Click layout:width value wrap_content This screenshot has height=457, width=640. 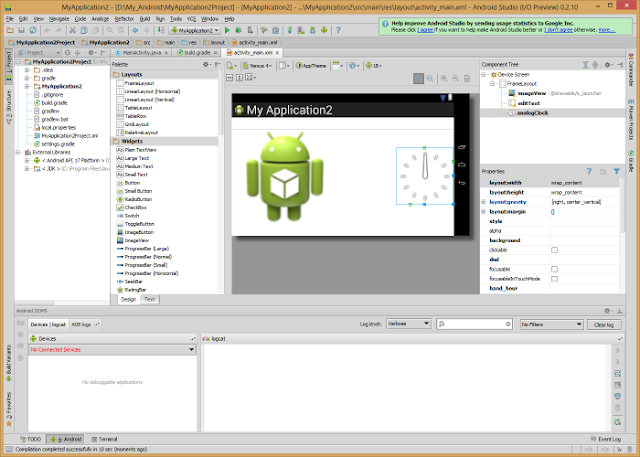(567, 183)
